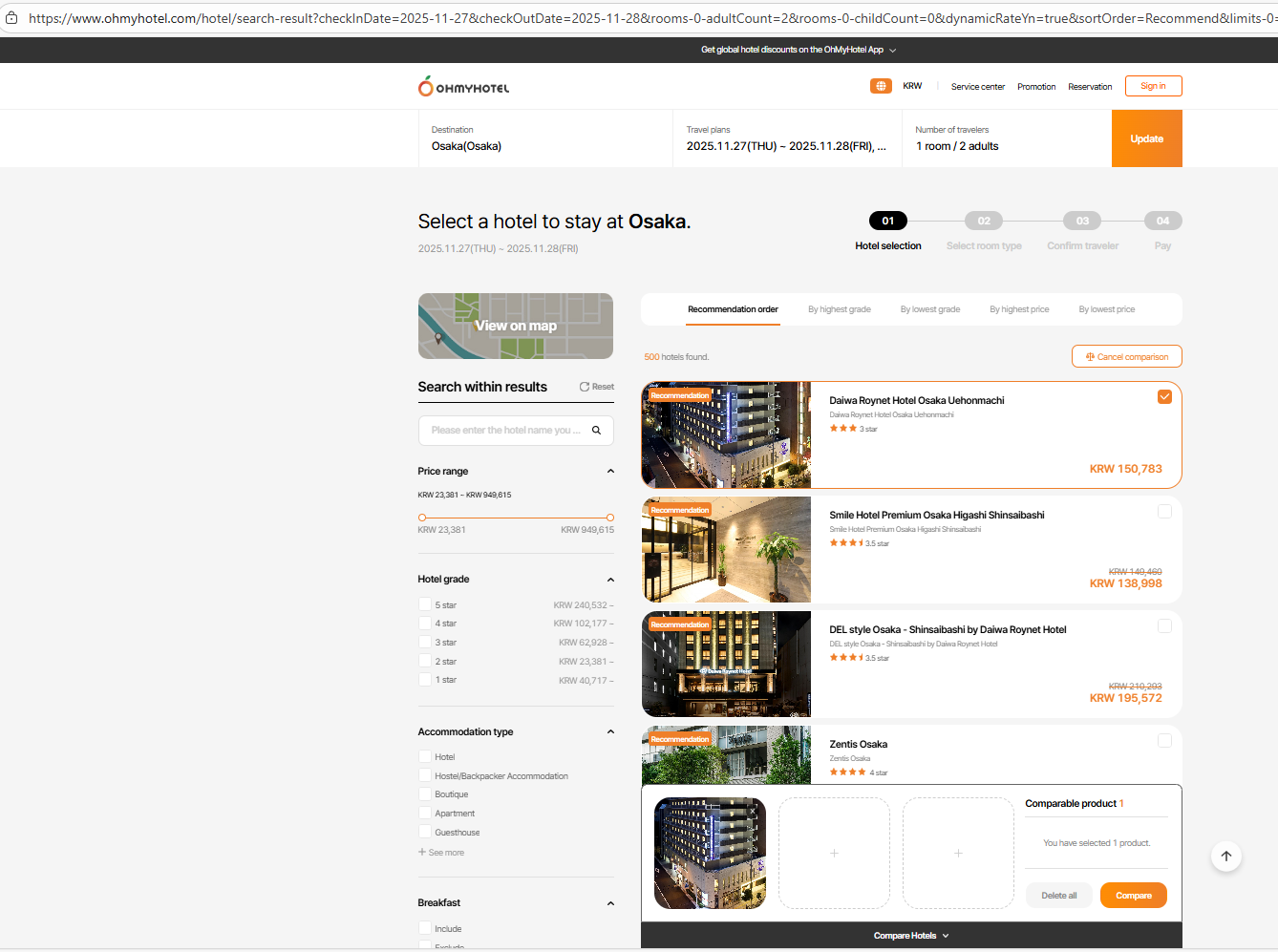Image resolution: width=1278 pixels, height=952 pixels.
Task: Remove the compared hotel with X icon
Action: pyautogui.click(x=753, y=810)
